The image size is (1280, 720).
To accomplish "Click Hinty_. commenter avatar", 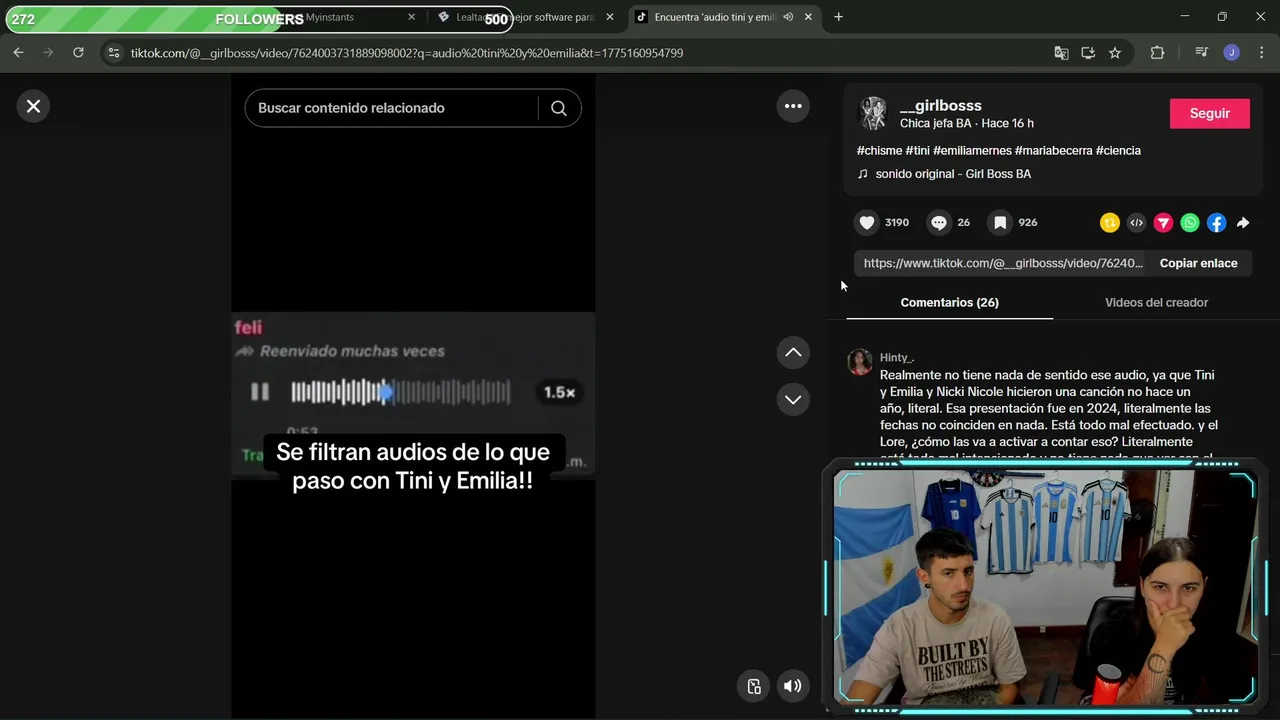I will (x=860, y=362).
